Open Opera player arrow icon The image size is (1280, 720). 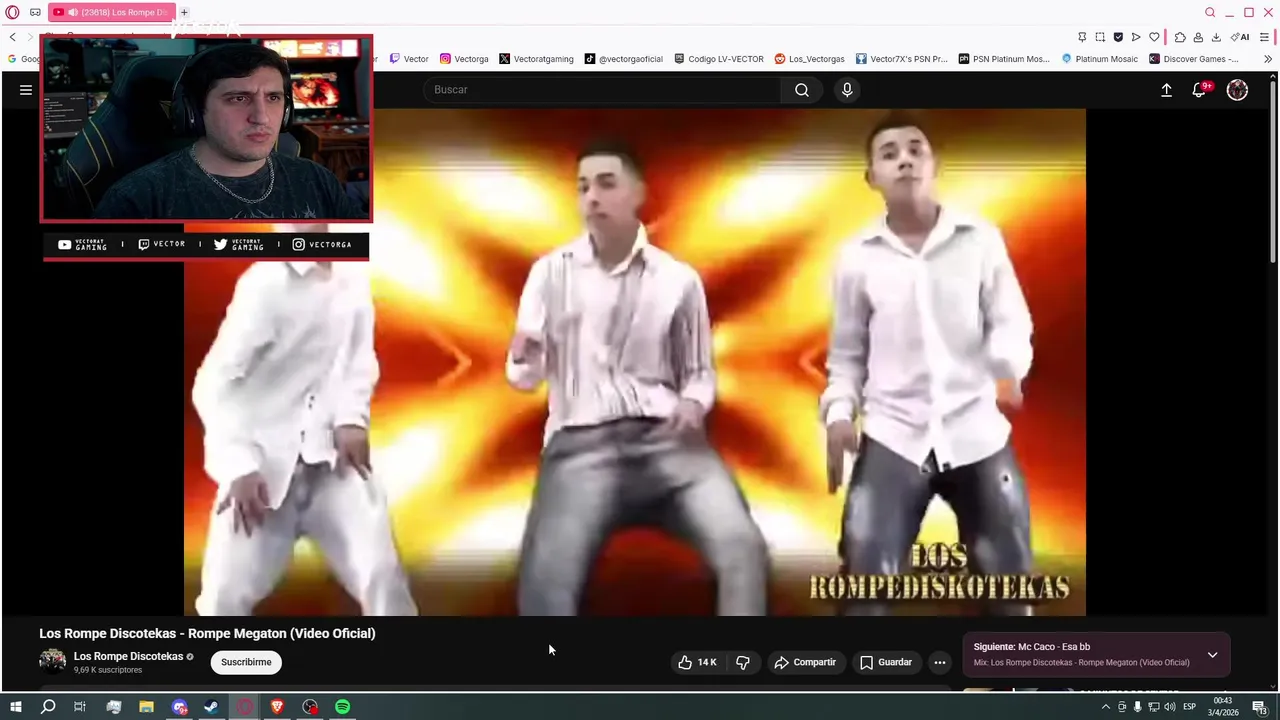pyautogui.click(x=1136, y=37)
